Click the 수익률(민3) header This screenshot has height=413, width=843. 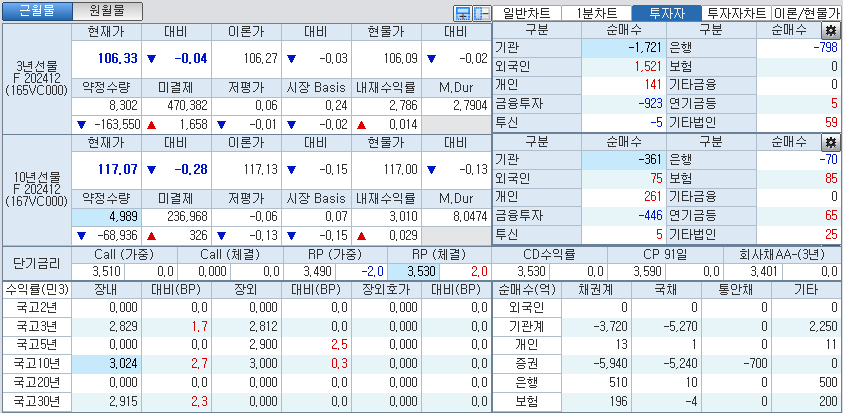pyautogui.click(x=37, y=289)
